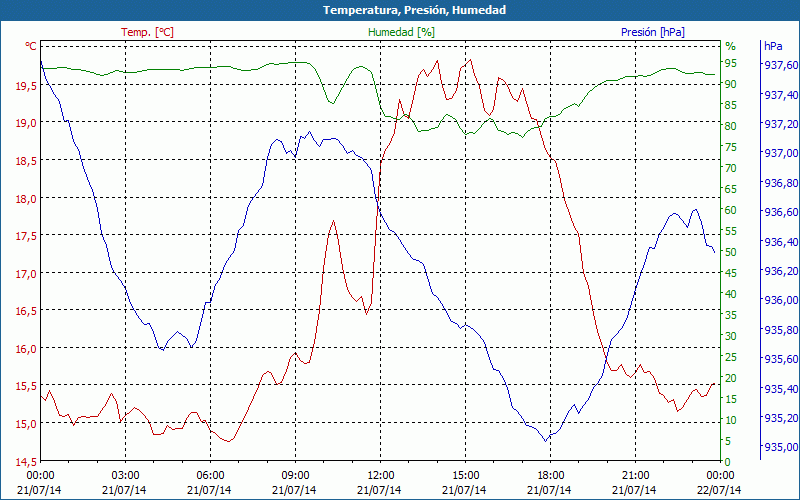Click the '18,0' temperature axis value
Viewport: 800px width, 500px height.
click(x=26, y=199)
